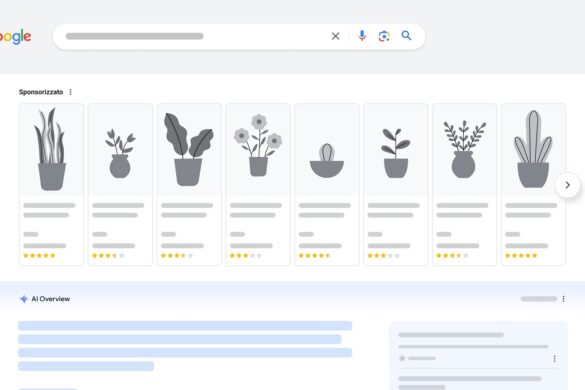Open the tall striped cactus product image

point(533,149)
